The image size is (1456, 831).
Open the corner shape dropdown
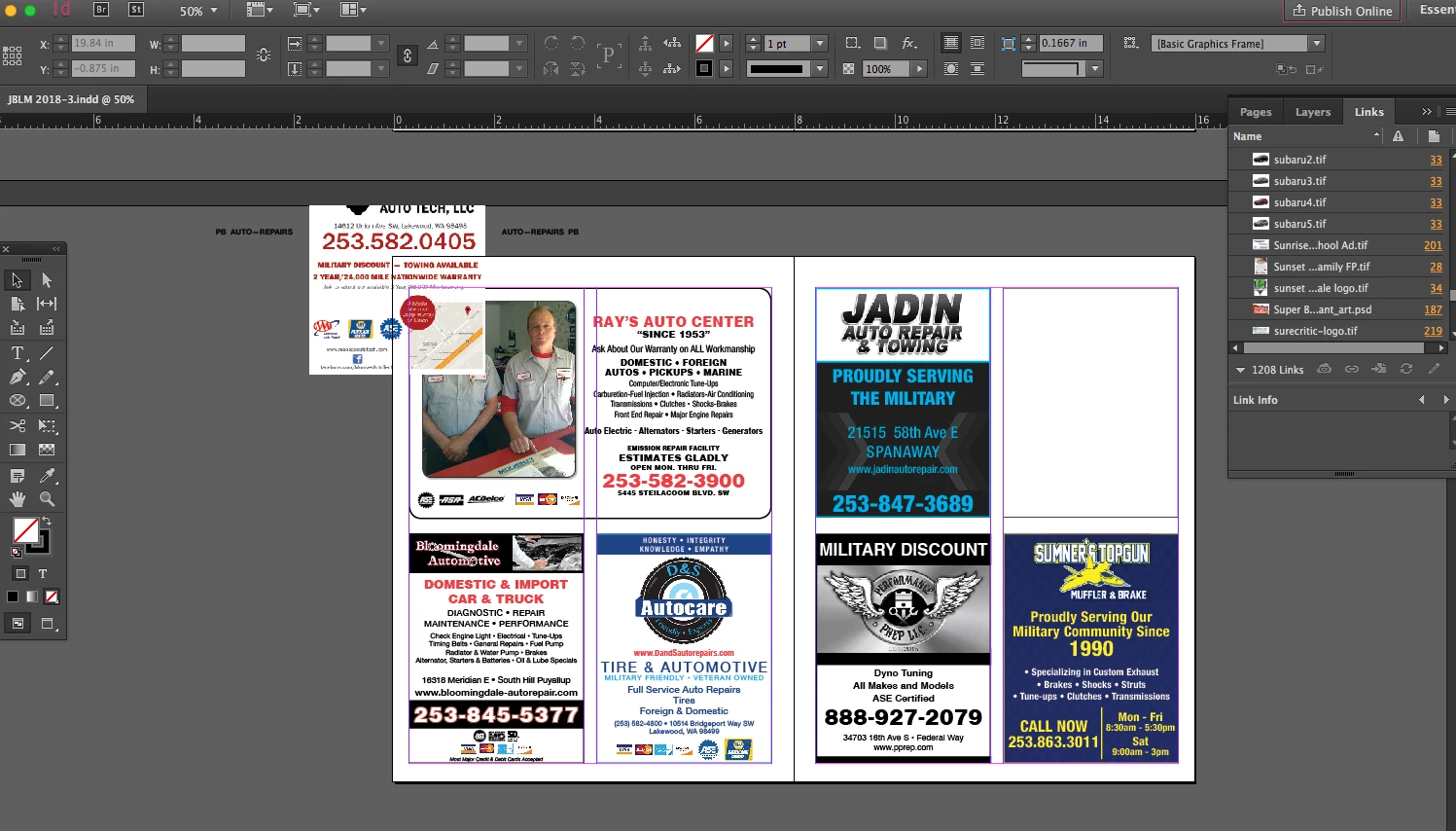coord(1095,69)
